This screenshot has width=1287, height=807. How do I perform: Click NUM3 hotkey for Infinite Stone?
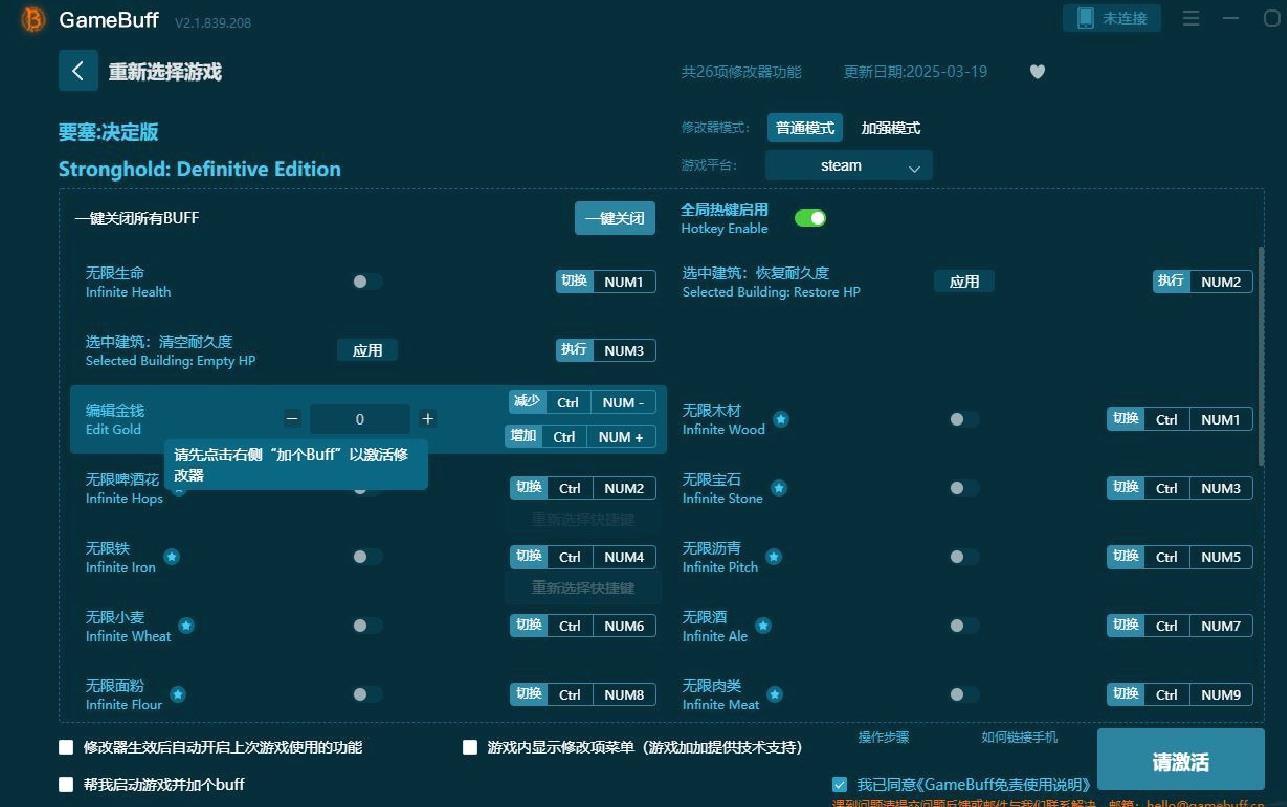(x=1221, y=488)
